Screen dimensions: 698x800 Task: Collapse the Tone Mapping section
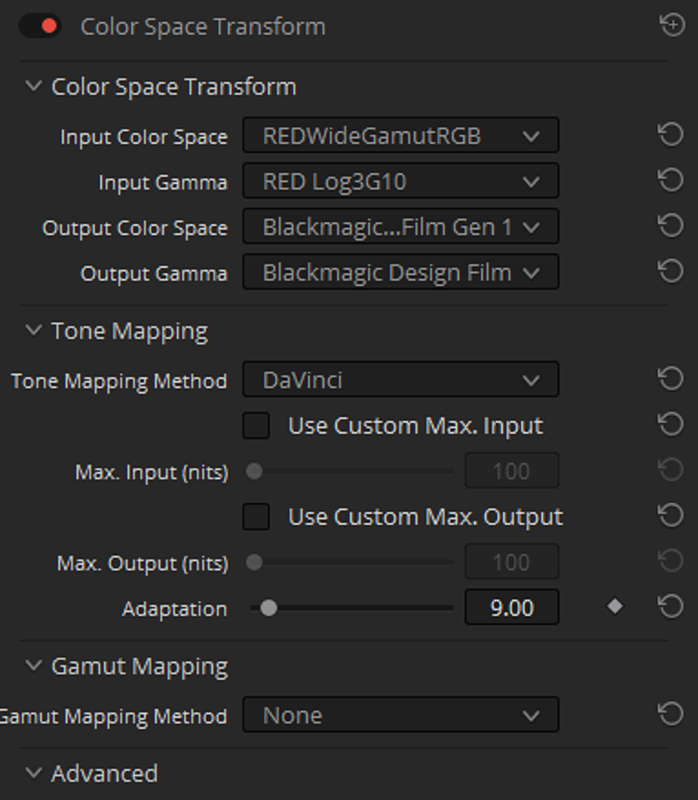click(x=34, y=330)
